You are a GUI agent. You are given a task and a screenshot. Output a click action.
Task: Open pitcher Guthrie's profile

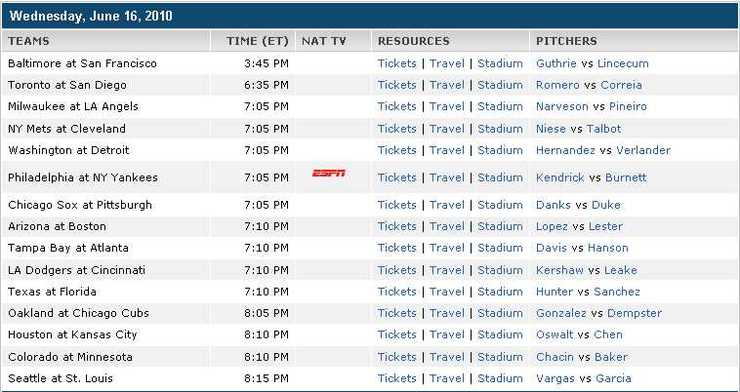(556, 63)
